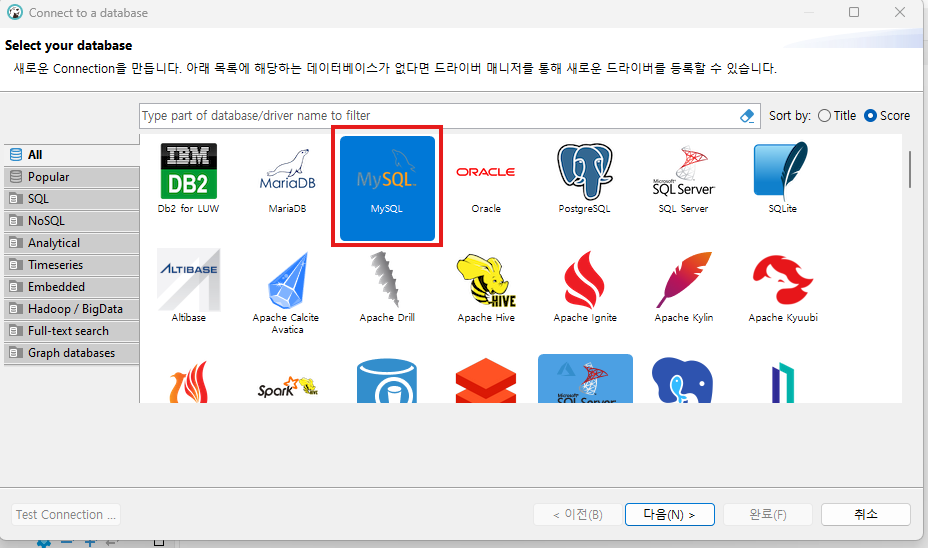928x548 pixels.
Task: Open the Popular category
Action: [72, 177]
